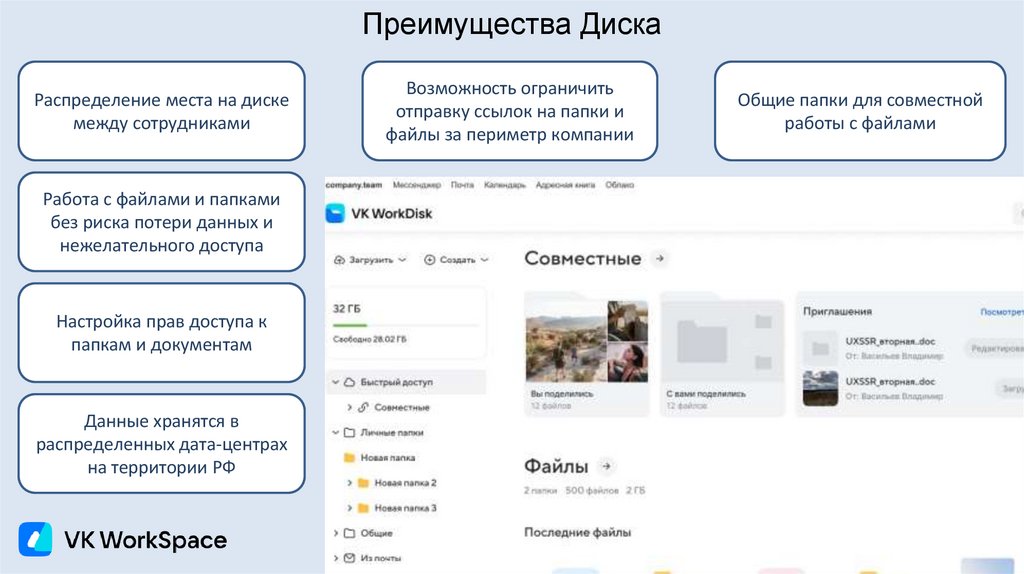This screenshot has width=1024, height=574.
Task: Click the 32 ГБ storage usage bar
Action: [405, 325]
